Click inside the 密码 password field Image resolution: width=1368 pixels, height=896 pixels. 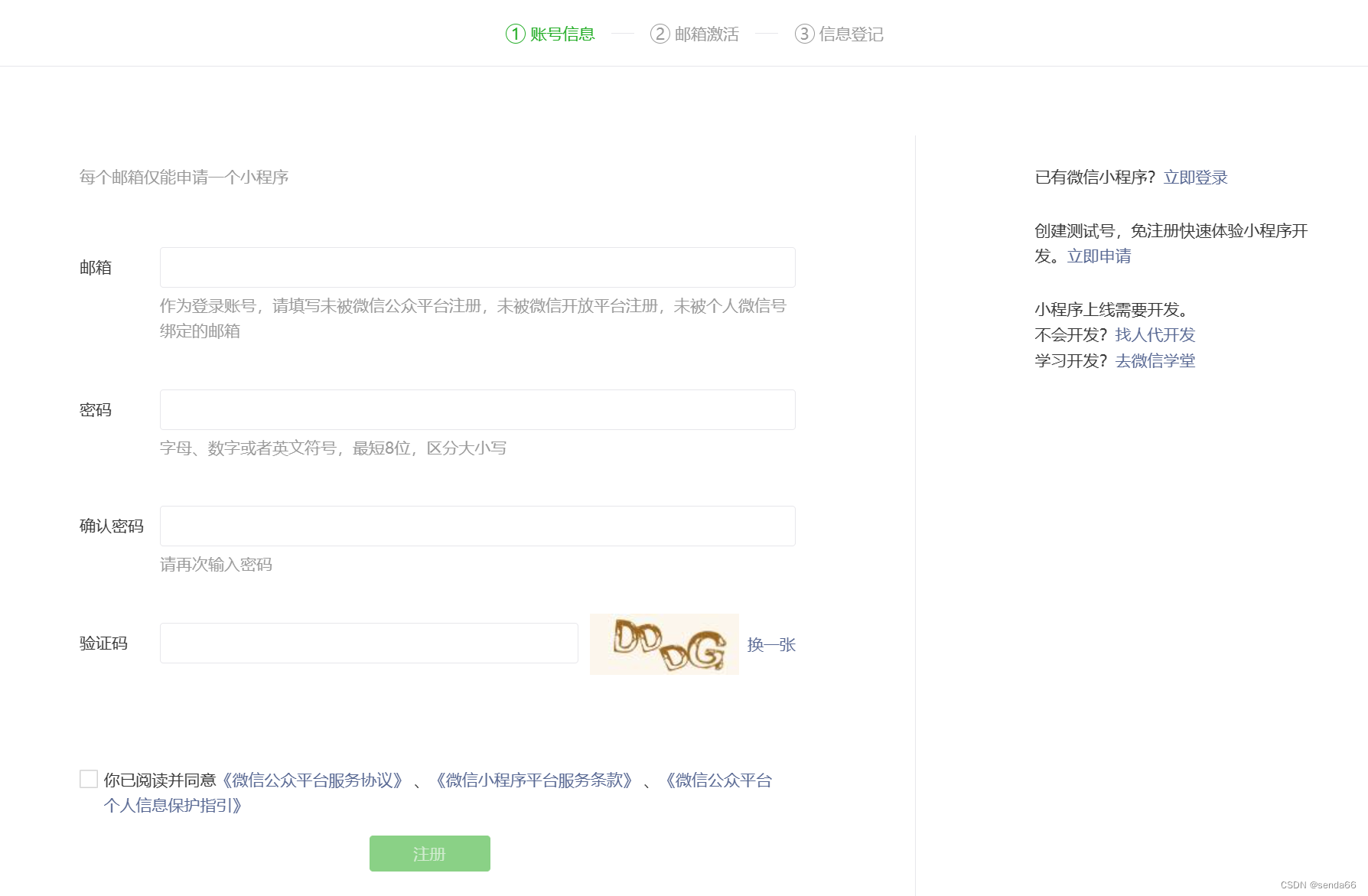click(477, 409)
